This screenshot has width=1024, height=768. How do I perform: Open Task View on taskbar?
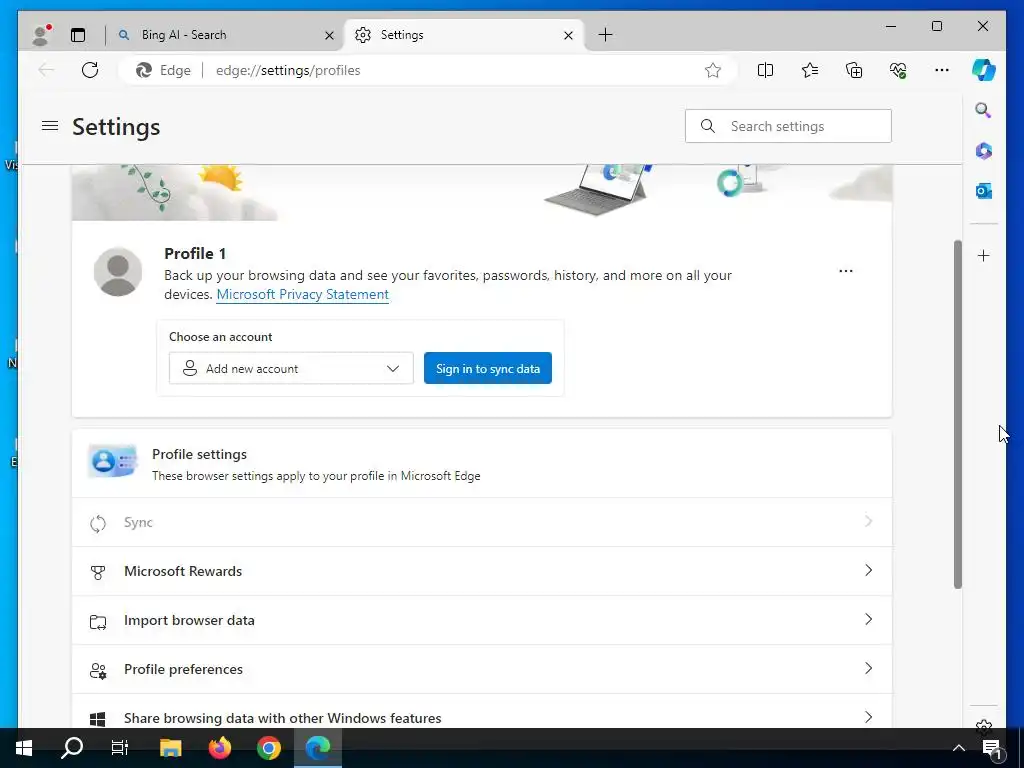(x=120, y=748)
